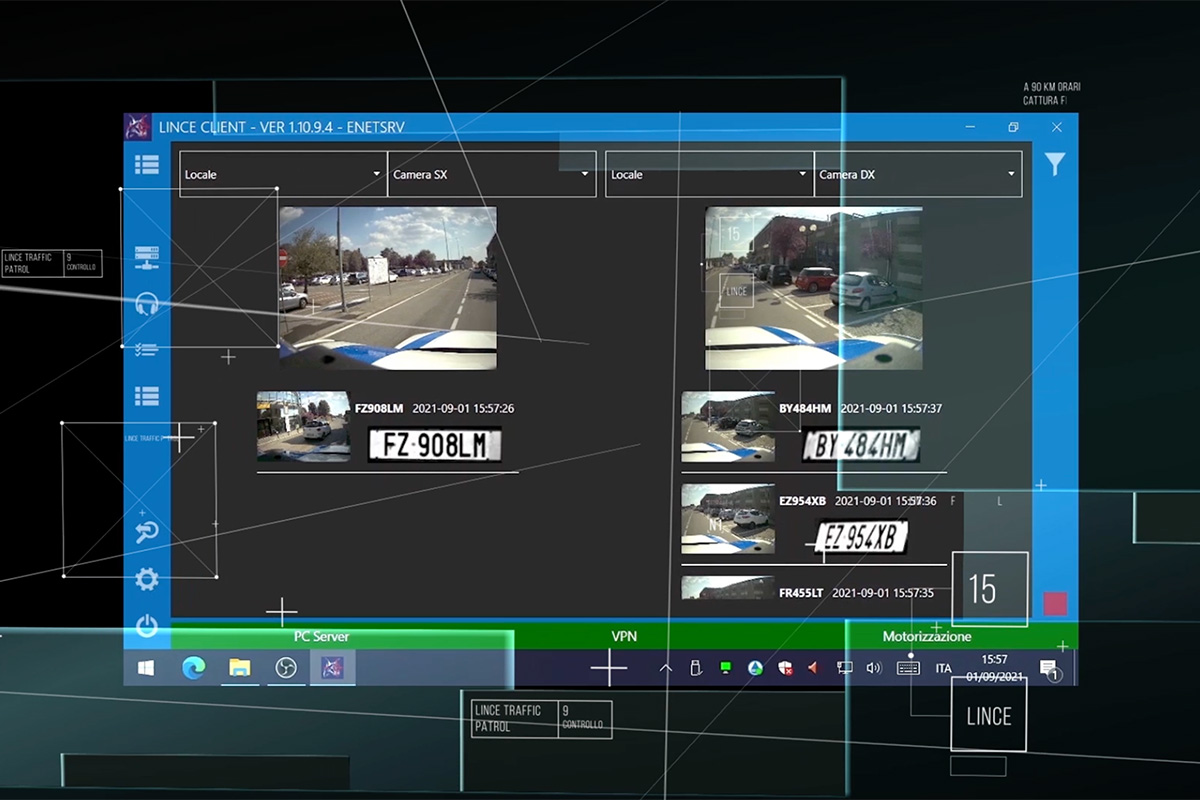Select the timestamp 2021-09-01 15:57:26

(463, 408)
